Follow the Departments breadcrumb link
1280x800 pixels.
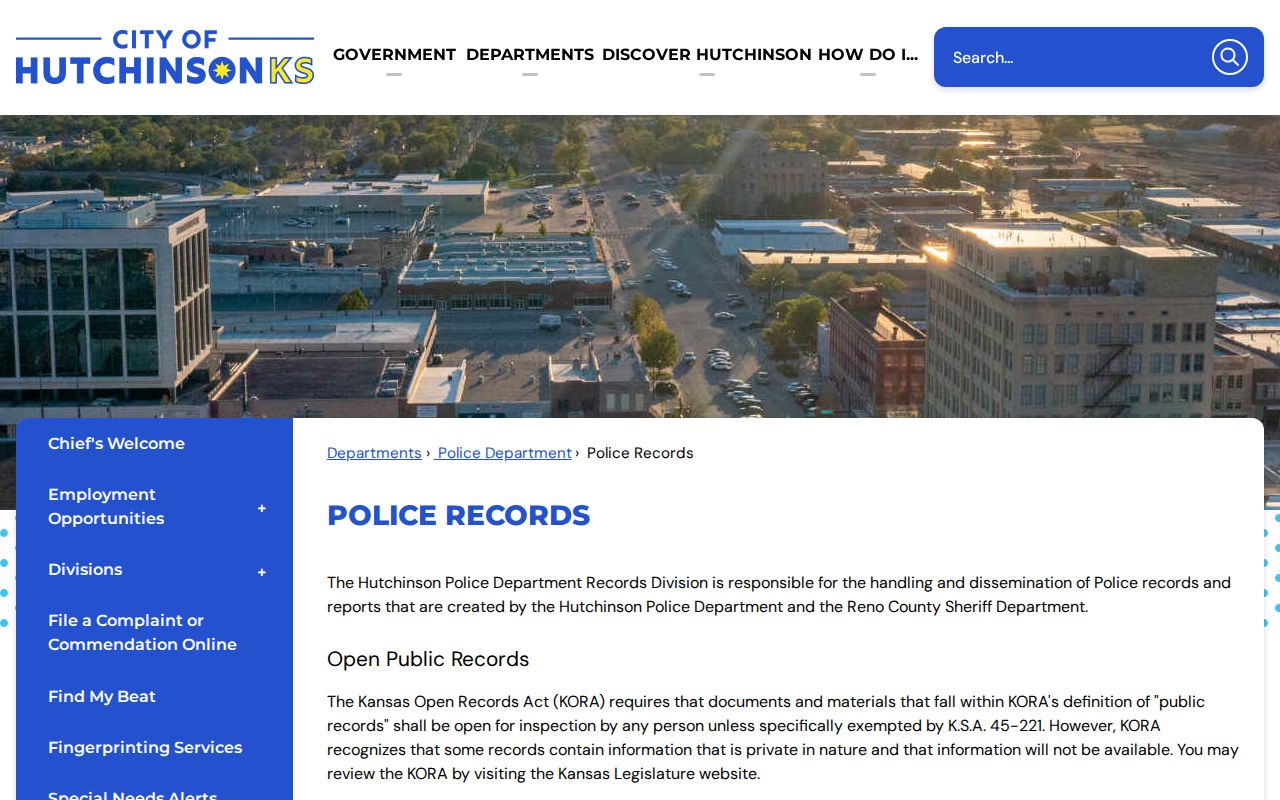[374, 453]
